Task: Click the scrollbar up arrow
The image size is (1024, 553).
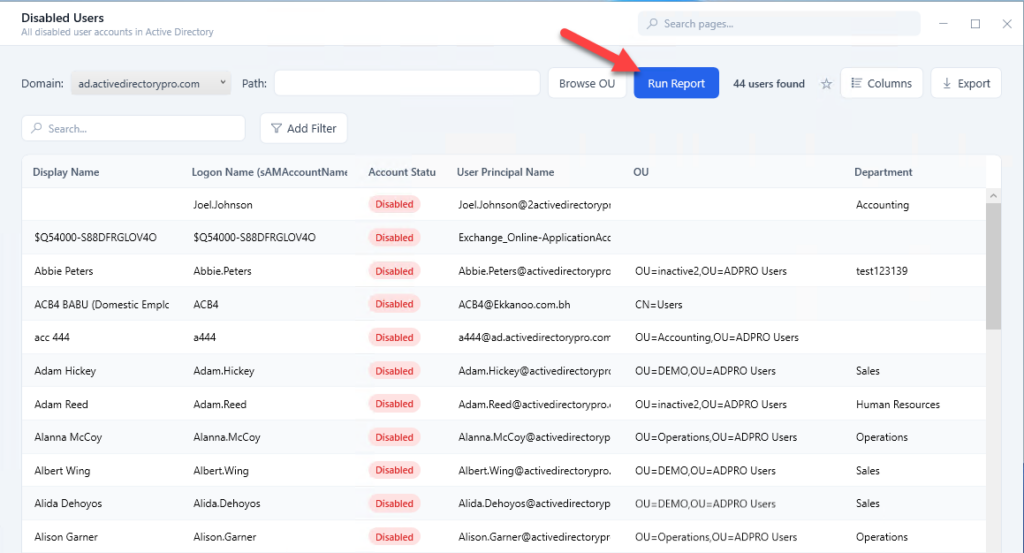Action: [x=993, y=196]
